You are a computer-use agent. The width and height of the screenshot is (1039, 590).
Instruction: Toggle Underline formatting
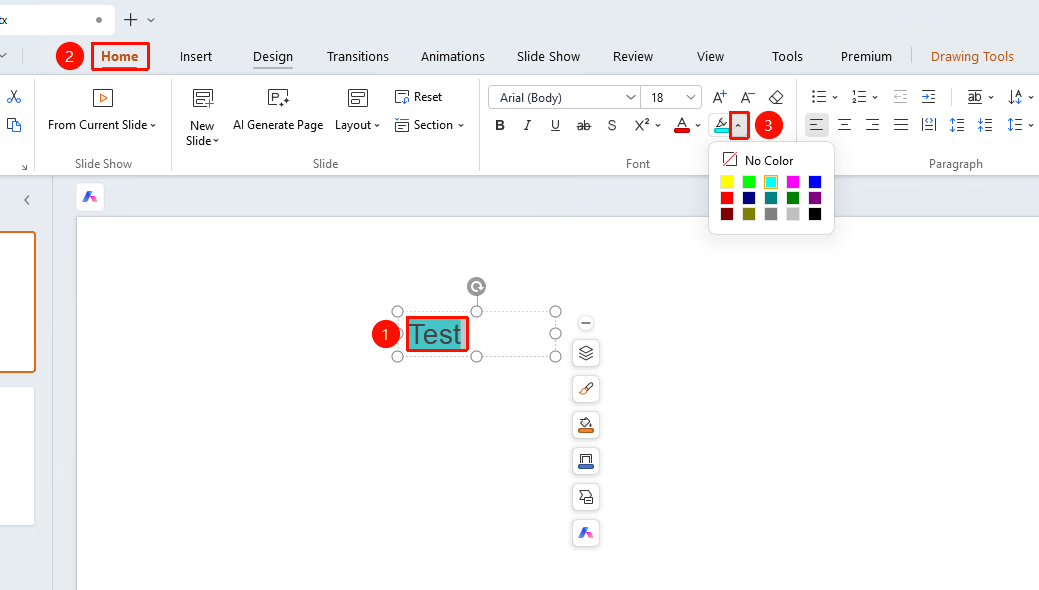coord(555,125)
